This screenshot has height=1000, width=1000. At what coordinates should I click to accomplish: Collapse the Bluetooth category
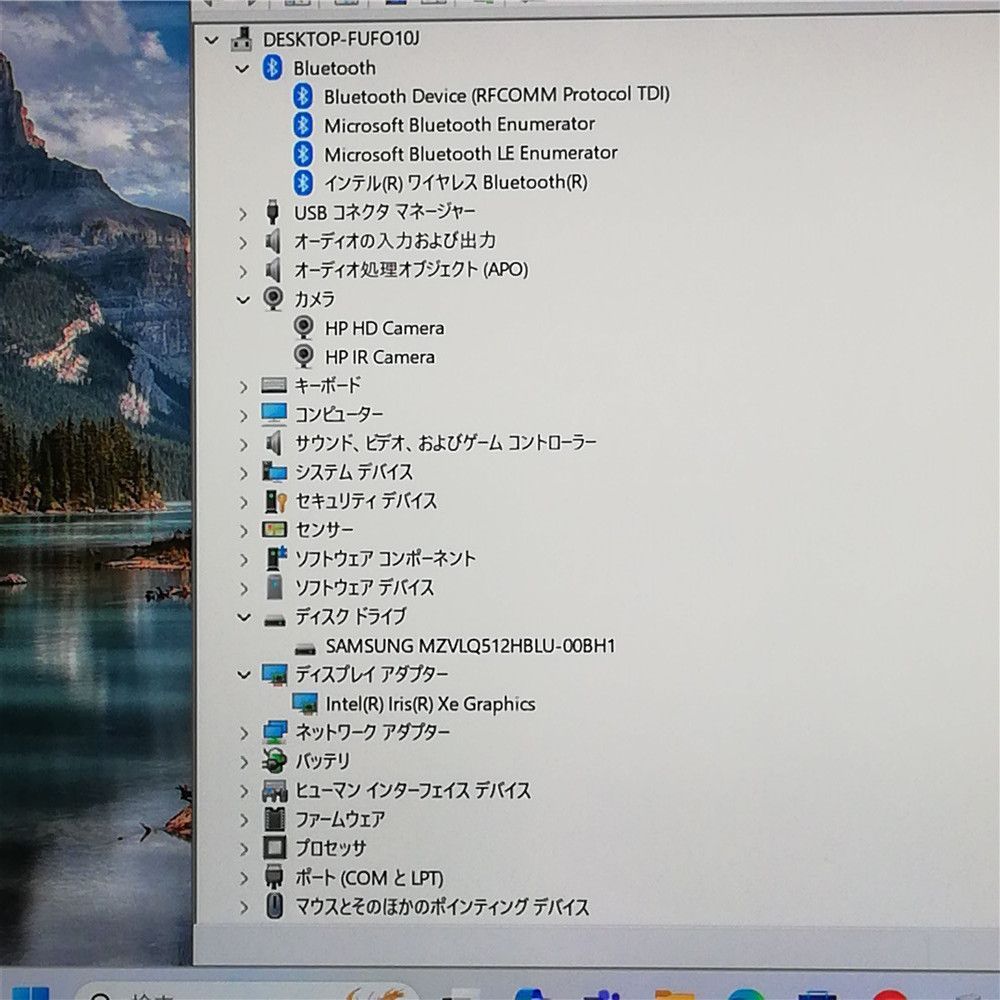pos(243,69)
